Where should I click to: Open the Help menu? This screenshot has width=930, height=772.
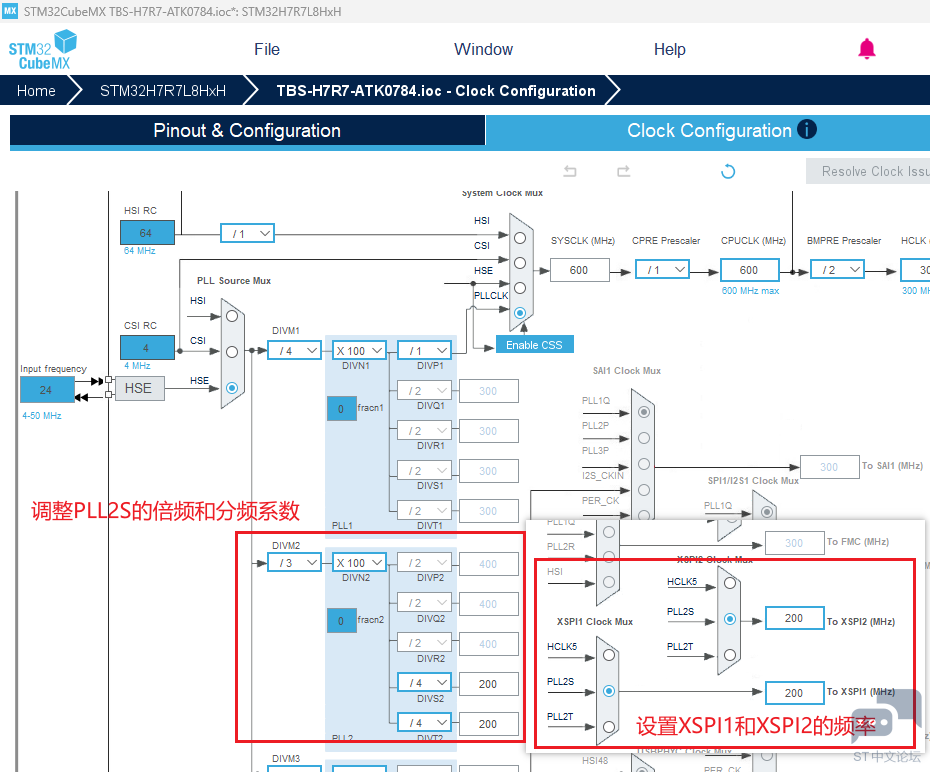670,49
